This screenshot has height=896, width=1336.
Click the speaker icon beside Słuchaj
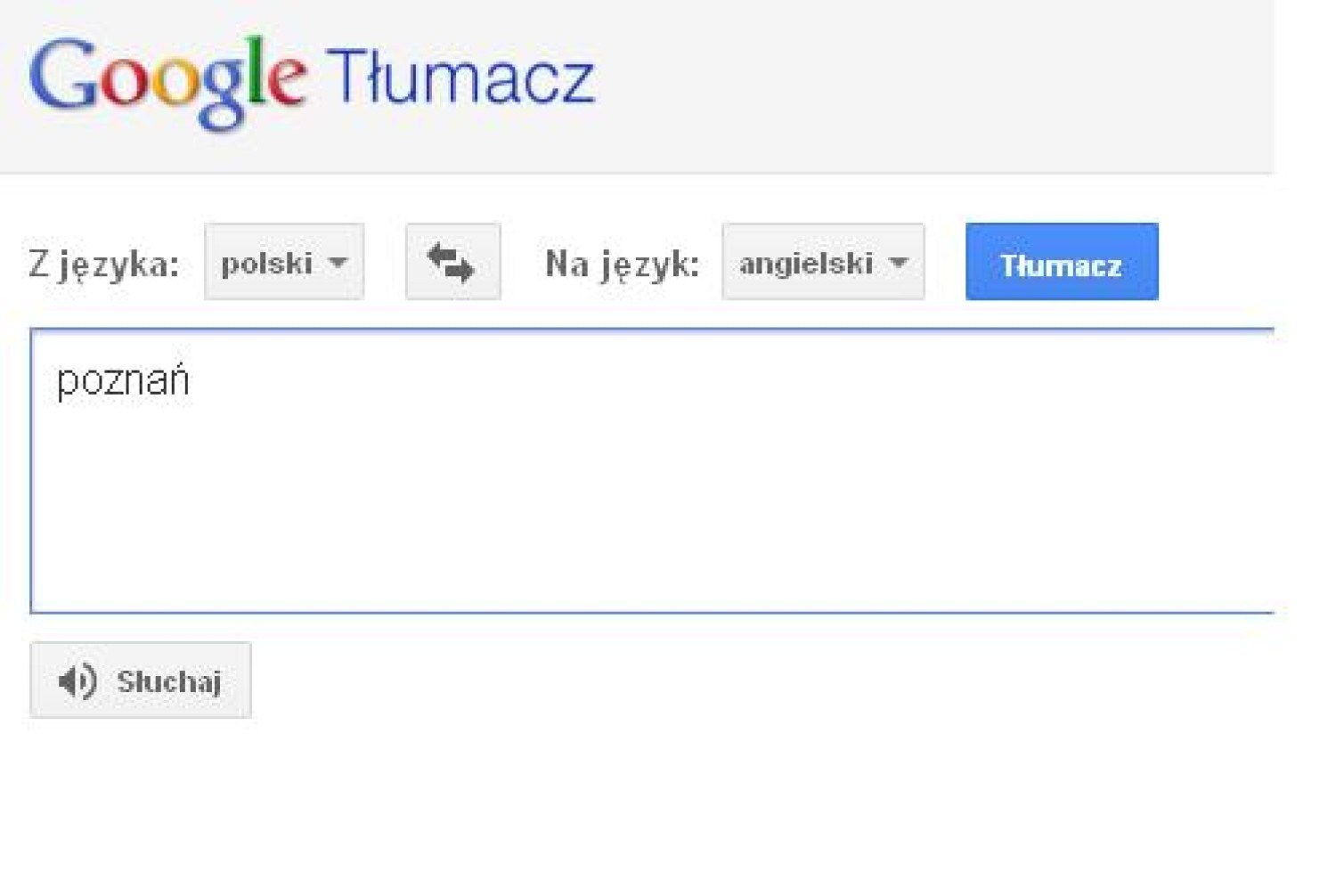(x=77, y=681)
